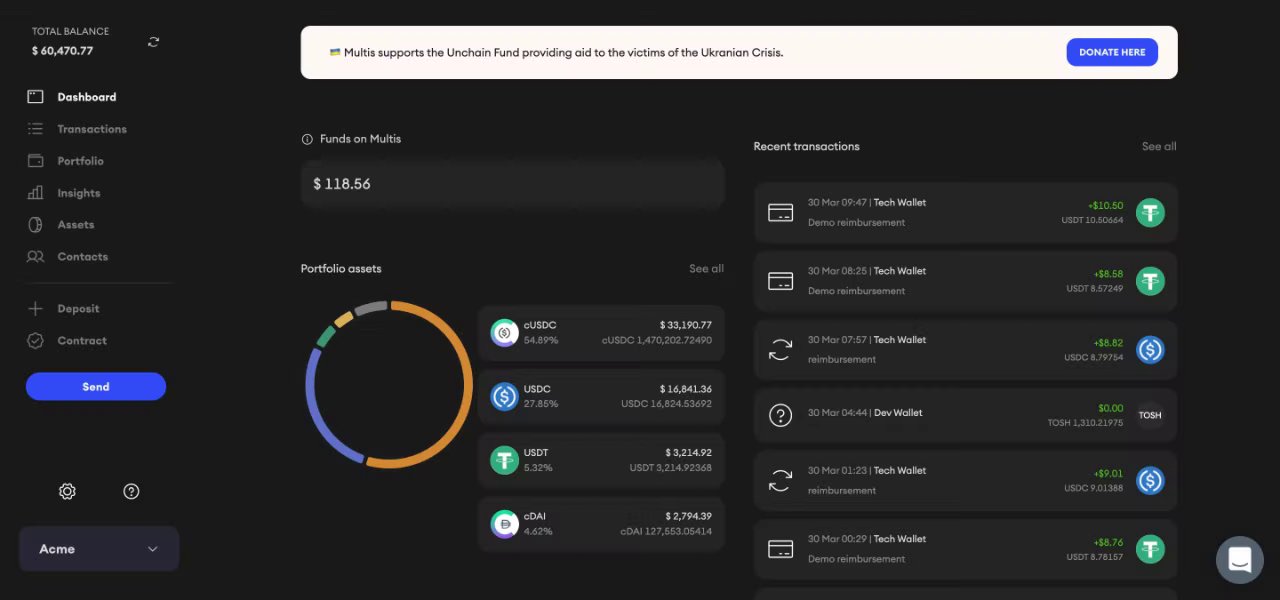Viewport: 1280px width, 600px height.
Task: Open the Contacts page
Action: tap(82, 257)
